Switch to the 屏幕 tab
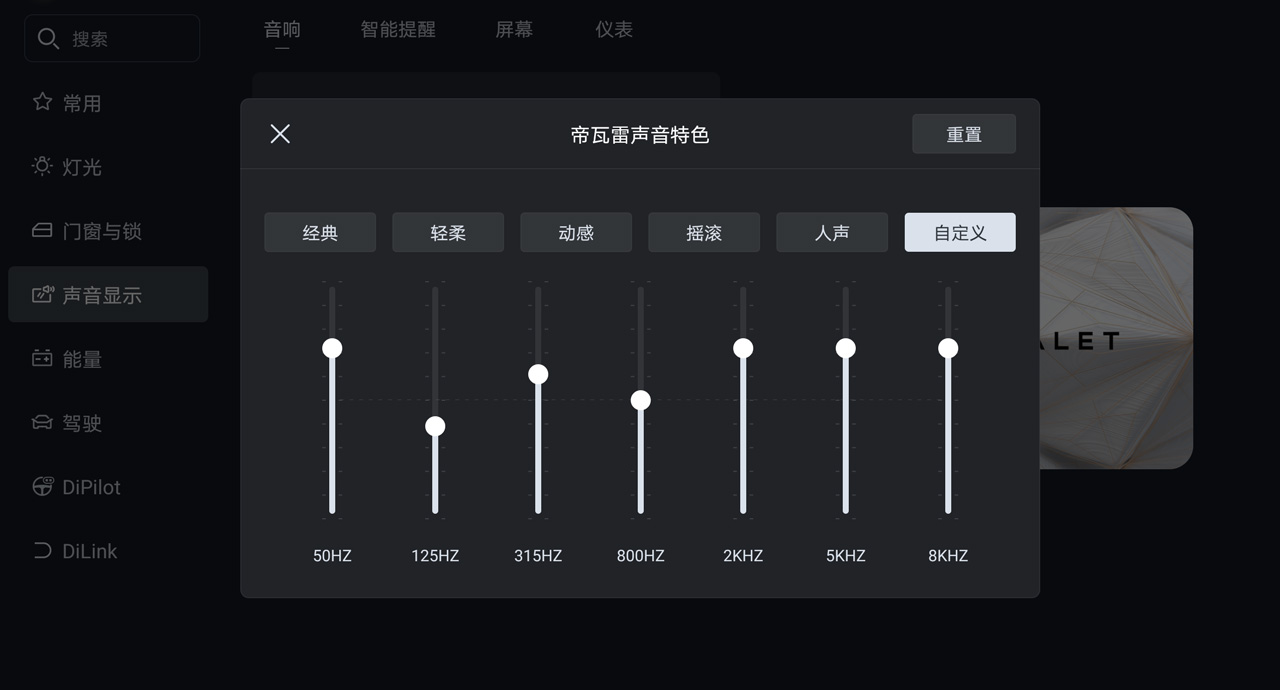1280x690 pixels. point(513,29)
